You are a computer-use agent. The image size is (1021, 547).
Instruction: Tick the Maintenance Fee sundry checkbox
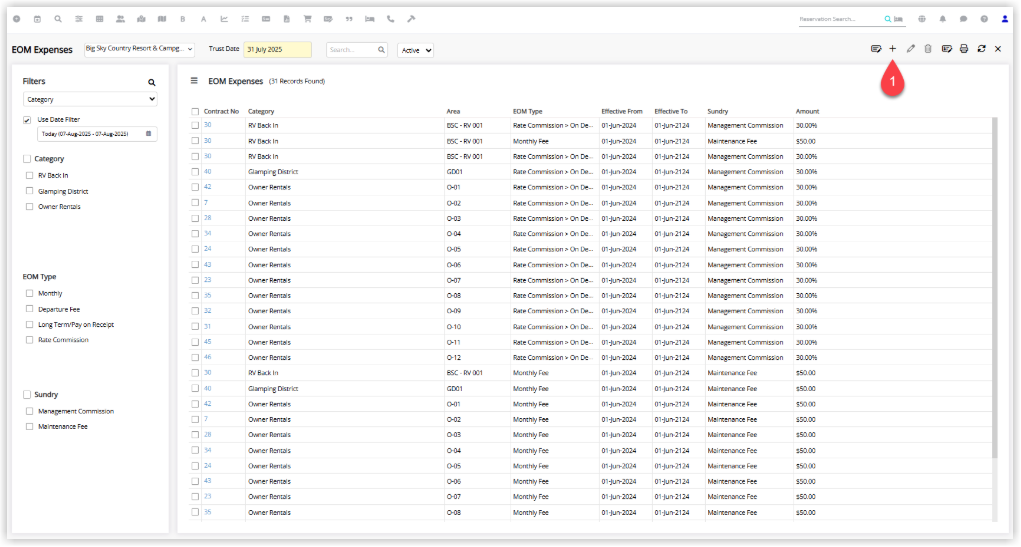(x=29, y=427)
